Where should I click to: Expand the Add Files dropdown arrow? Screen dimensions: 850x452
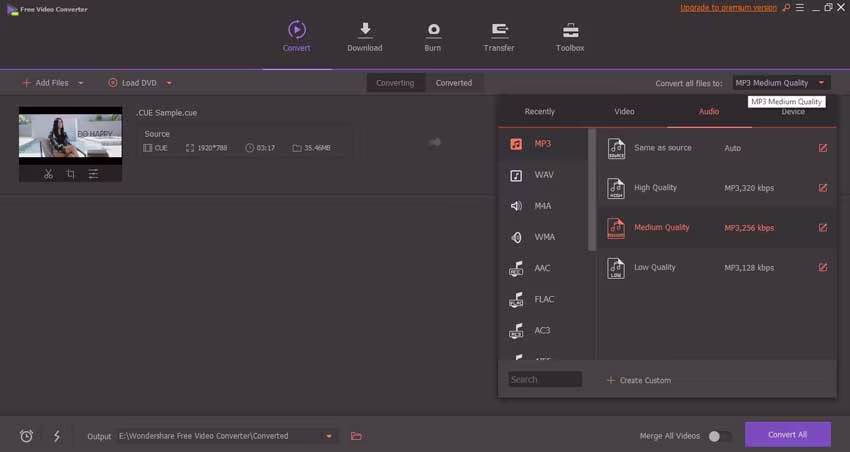(81, 83)
